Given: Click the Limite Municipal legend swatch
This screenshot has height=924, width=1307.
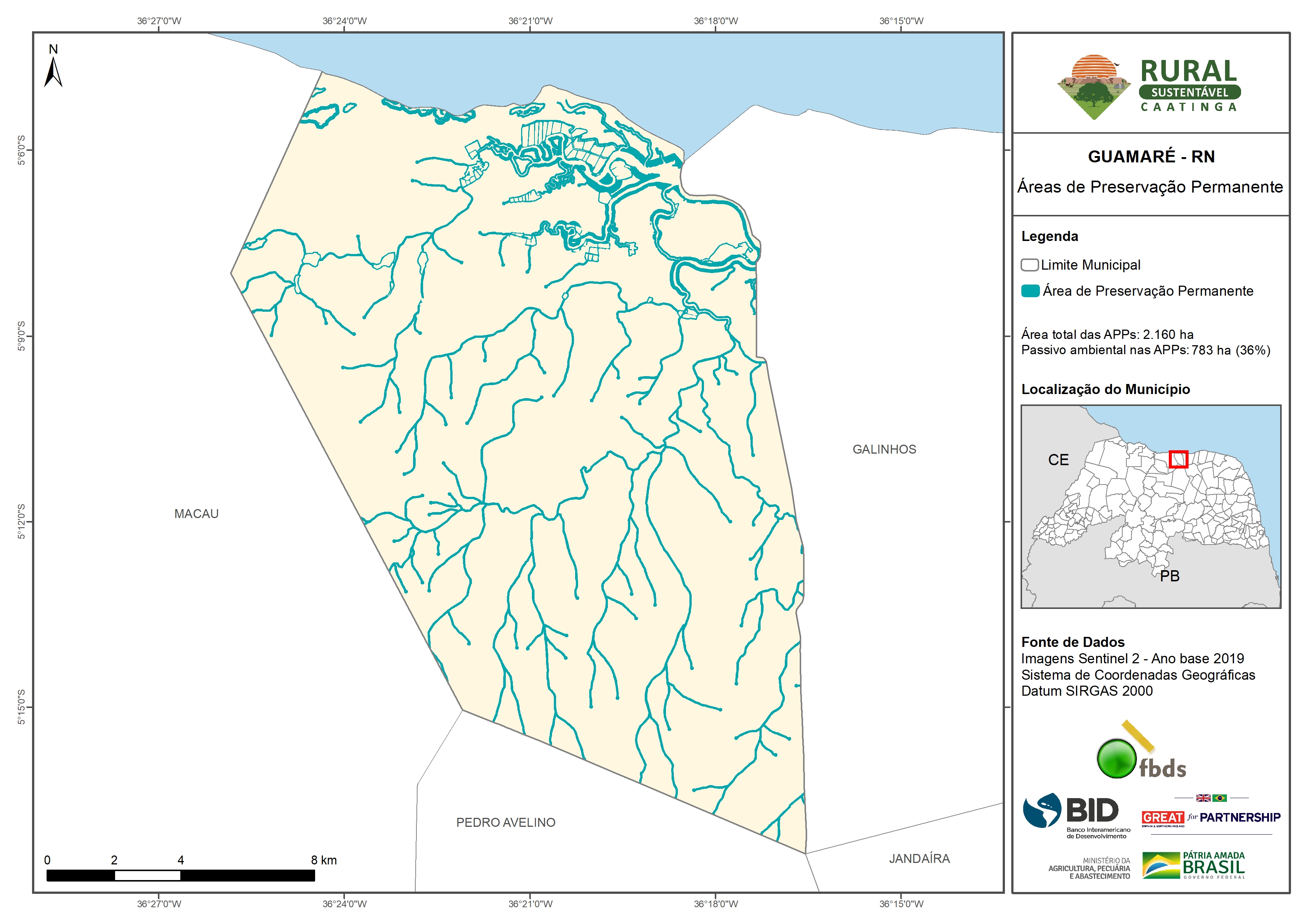Looking at the screenshot, I should pyautogui.click(x=1029, y=265).
